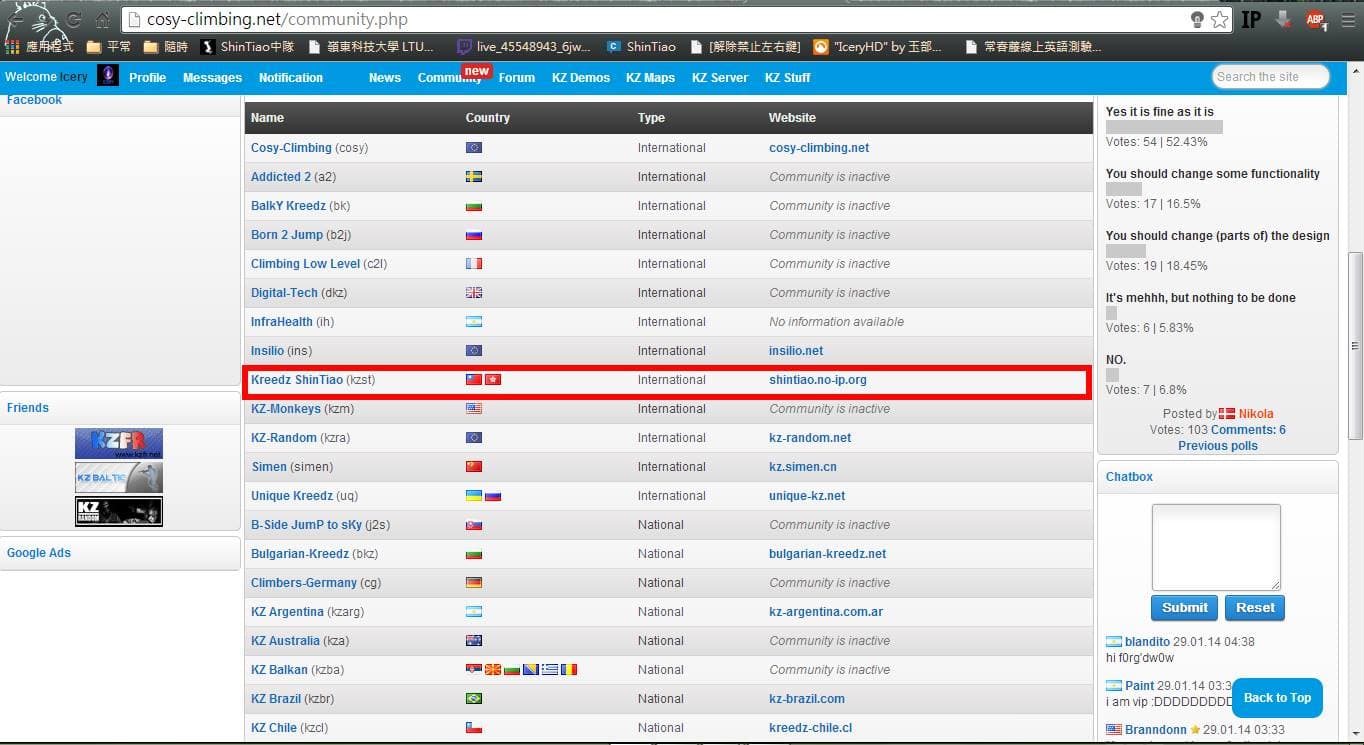Click inside the Chatbox message textarea
The width and height of the screenshot is (1364, 745).
coord(1216,547)
